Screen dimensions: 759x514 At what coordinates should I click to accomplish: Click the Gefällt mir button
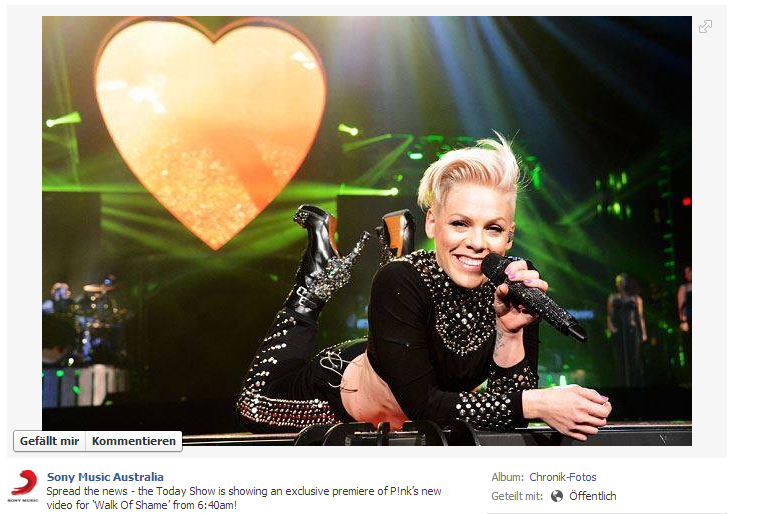click(x=49, y=441)
